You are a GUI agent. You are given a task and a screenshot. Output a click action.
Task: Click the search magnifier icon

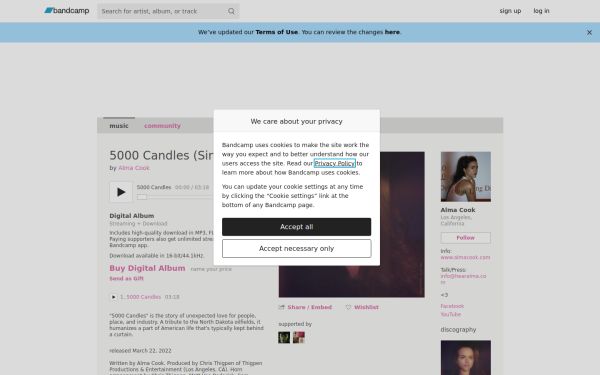[231, 11]
